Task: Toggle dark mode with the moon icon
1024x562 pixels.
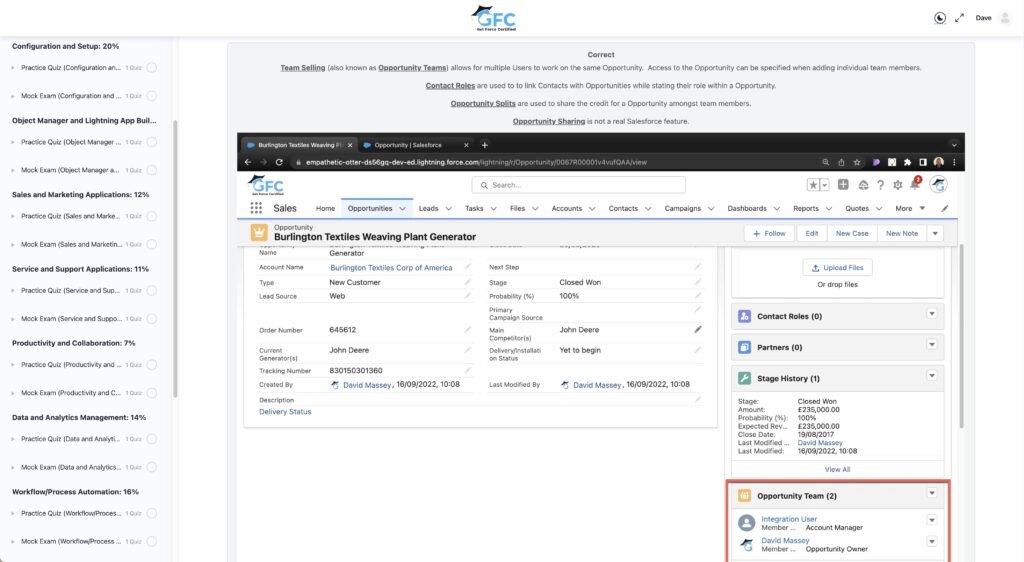Action: pyautogui.click(x=940, y=18)
